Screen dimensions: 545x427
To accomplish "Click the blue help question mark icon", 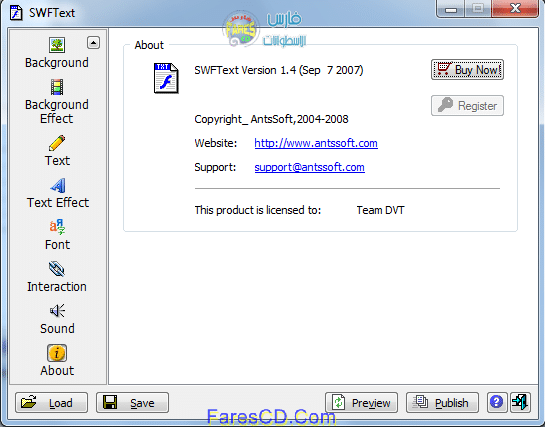I will click(x=497, y=402).
